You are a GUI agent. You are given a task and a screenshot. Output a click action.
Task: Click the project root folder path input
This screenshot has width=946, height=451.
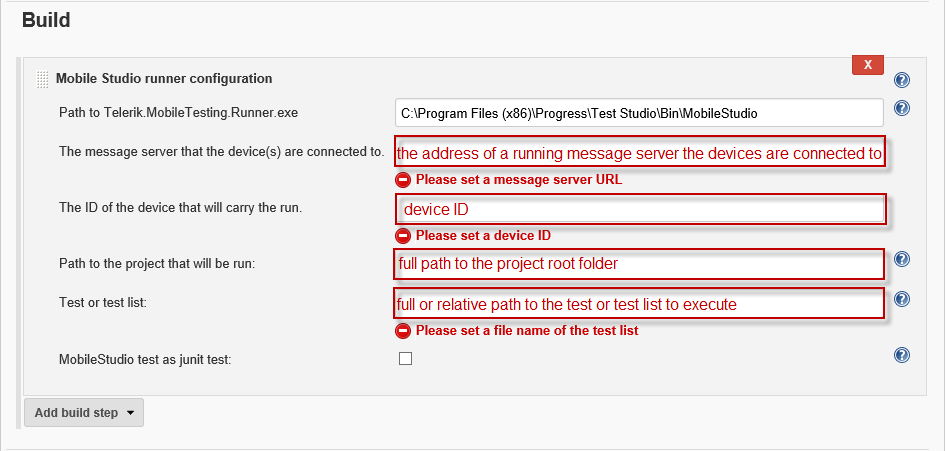tap(640, 264)
